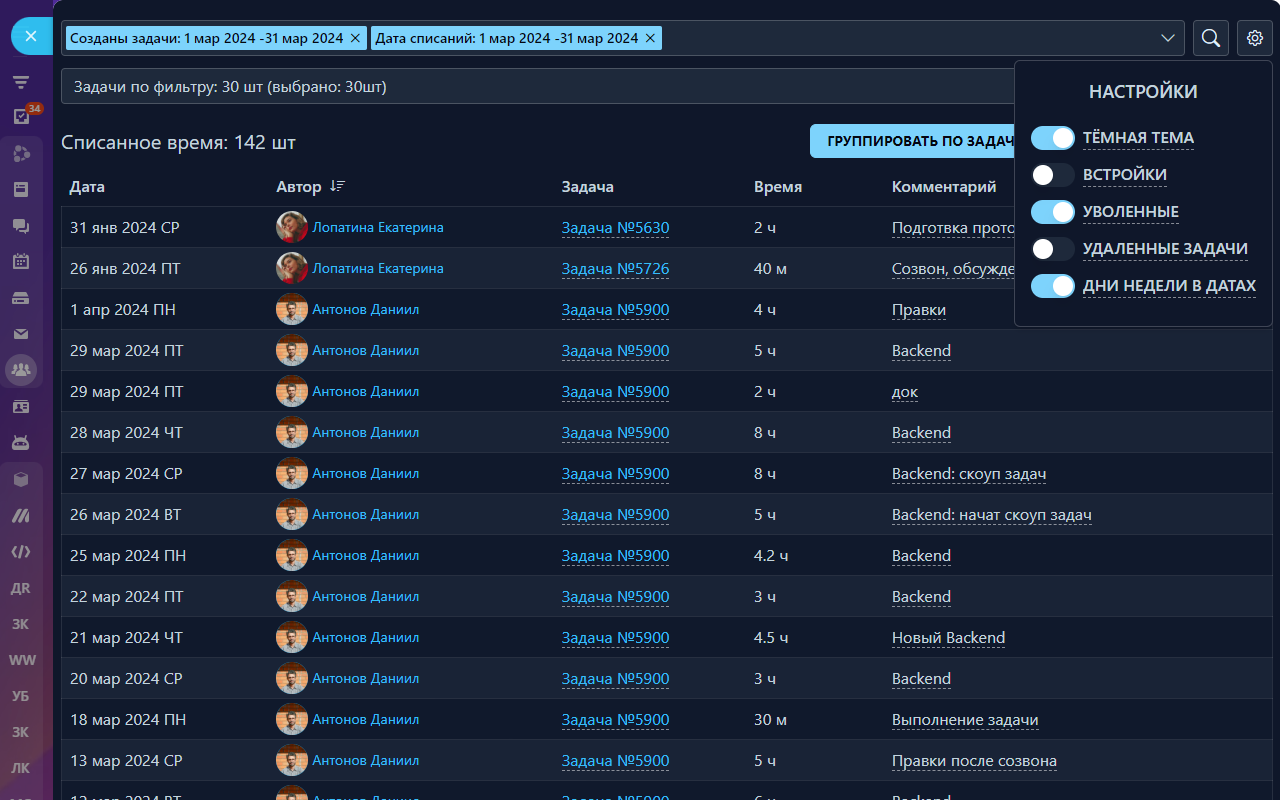Open Лопатина Екатерина in the 31 янв row
The width and height of the screenshot is (1280, 800).
pos(378,228)
